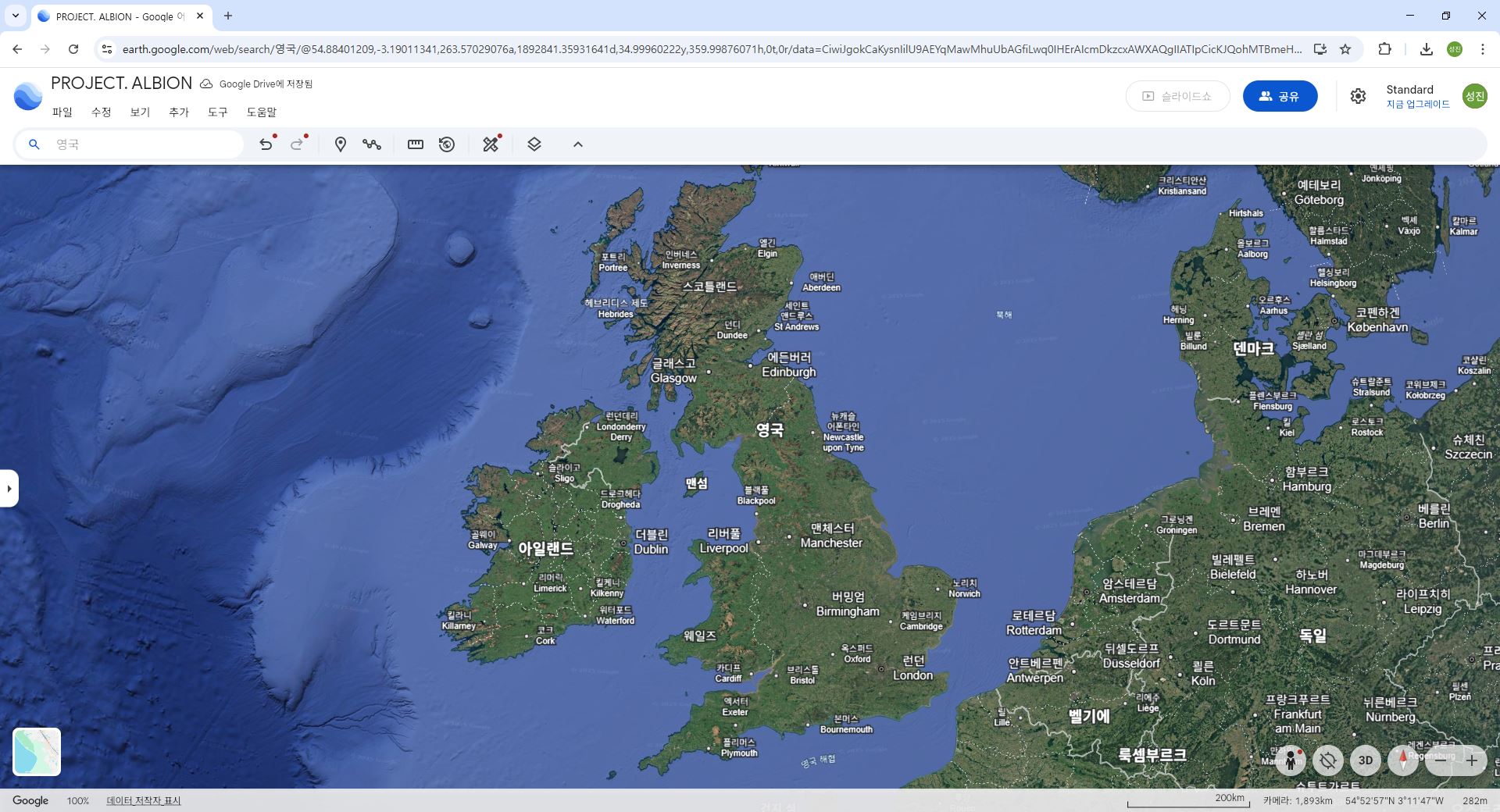
Task: Toggle the 3D view button
Action: coord(1366,760)
